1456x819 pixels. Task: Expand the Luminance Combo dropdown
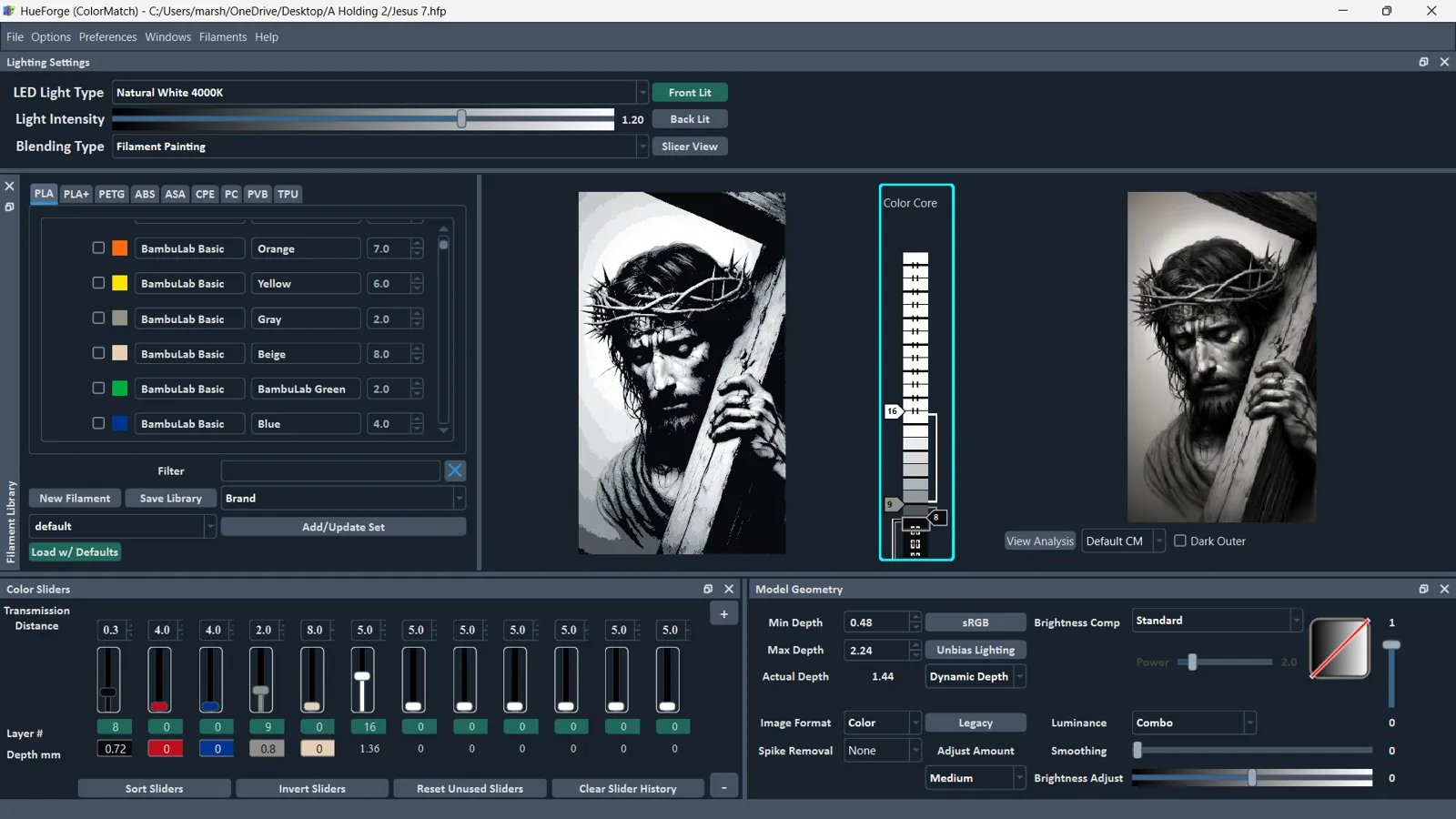click(1194, 723)
